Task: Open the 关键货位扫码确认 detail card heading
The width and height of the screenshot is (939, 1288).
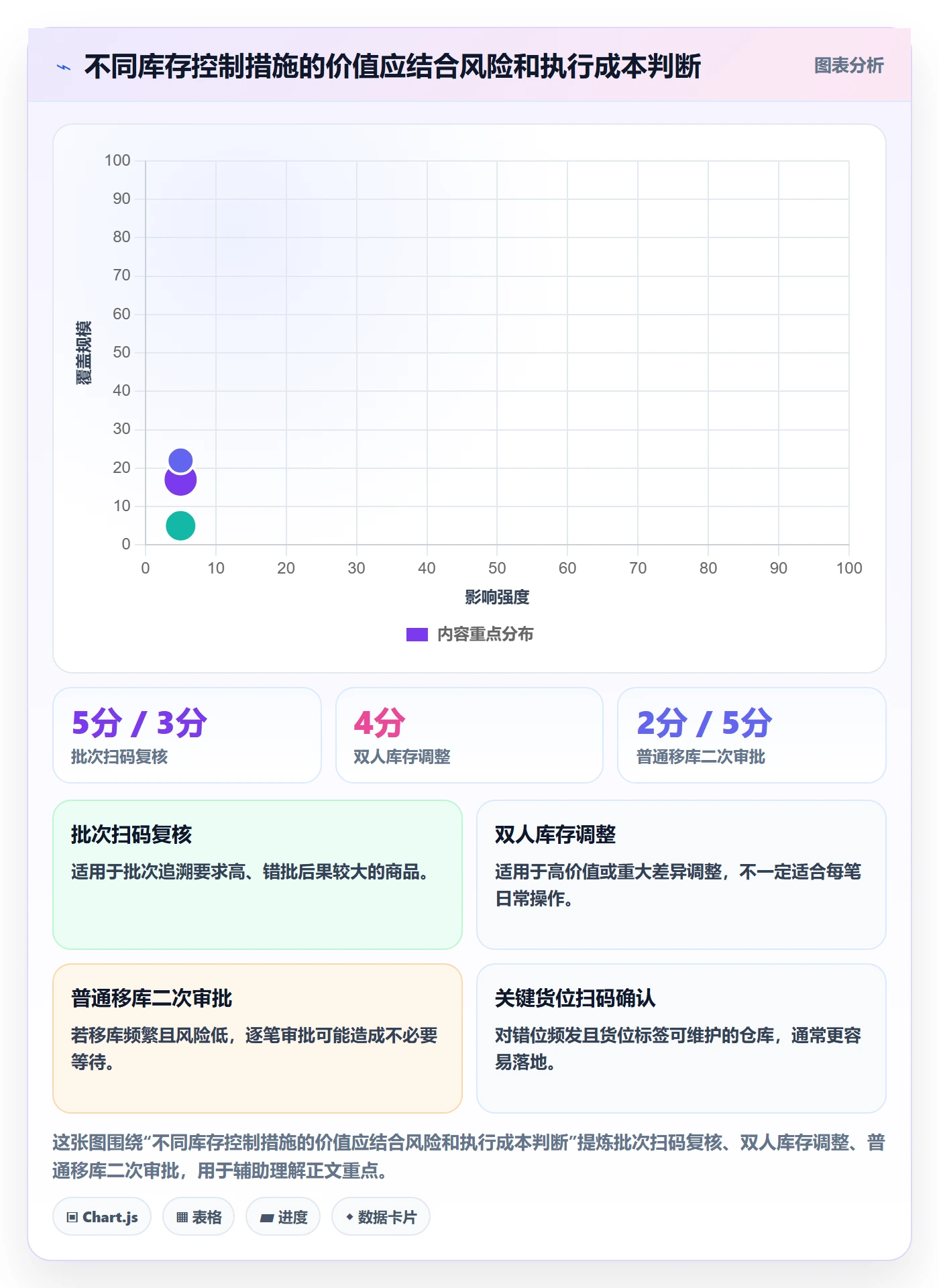Action: (575, 998)
